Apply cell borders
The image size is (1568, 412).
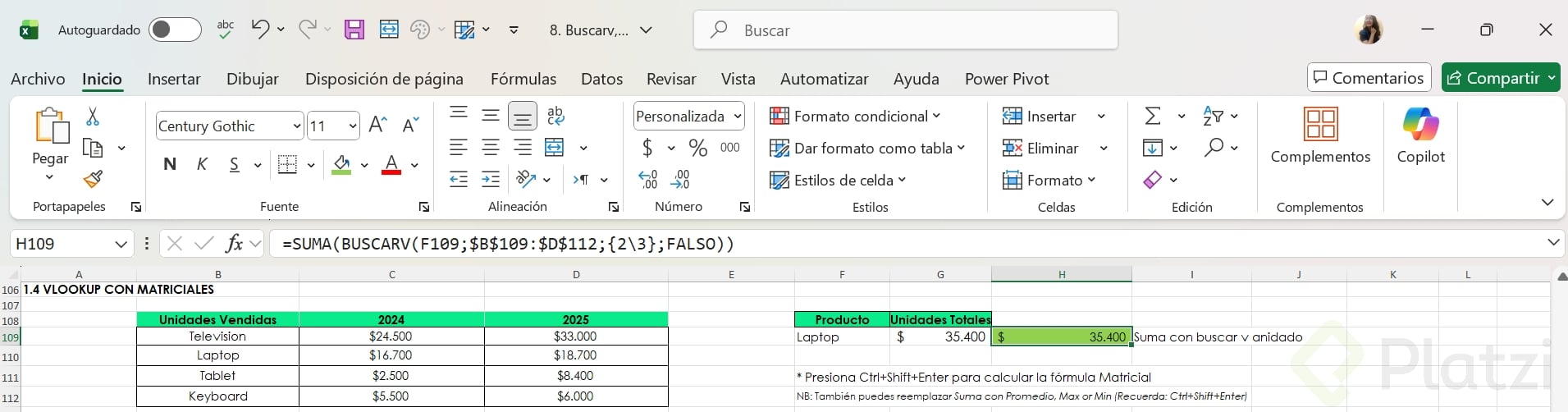(x=287, y=164)
